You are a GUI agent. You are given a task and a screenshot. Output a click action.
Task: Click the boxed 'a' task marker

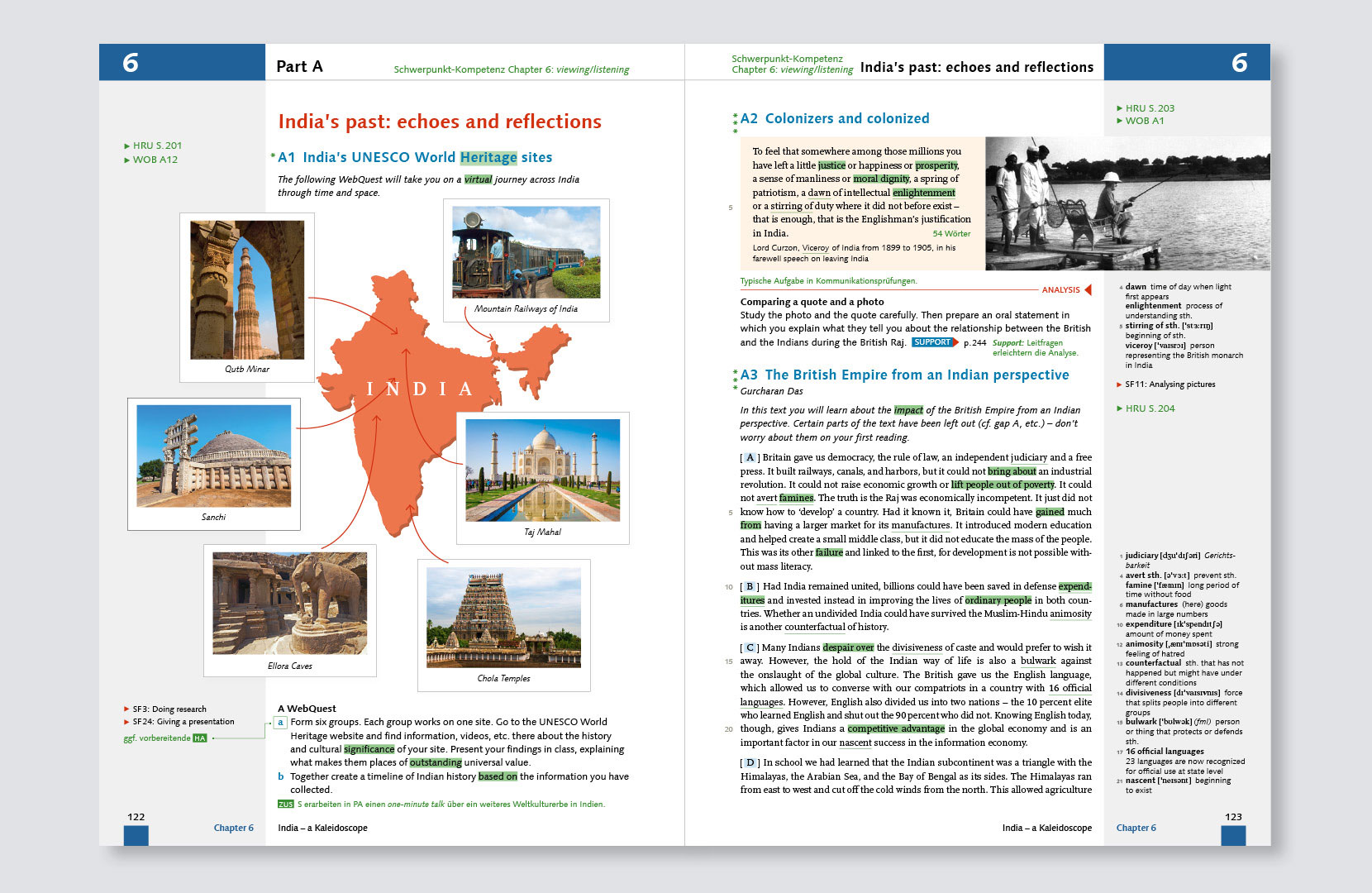click(280, 723)
